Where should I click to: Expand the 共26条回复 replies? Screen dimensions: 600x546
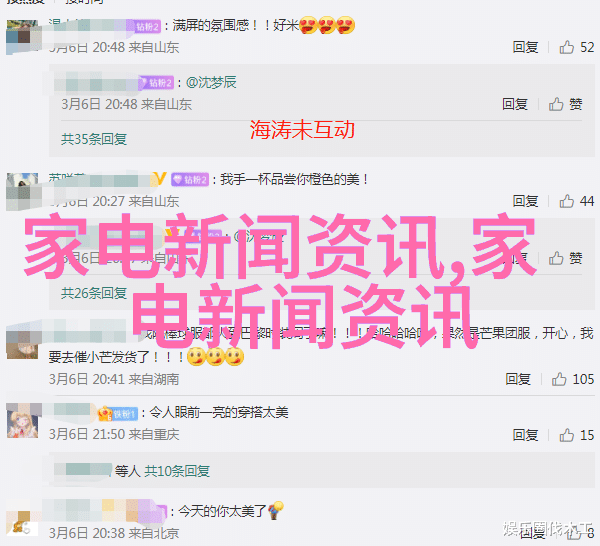tap(94, 293)
